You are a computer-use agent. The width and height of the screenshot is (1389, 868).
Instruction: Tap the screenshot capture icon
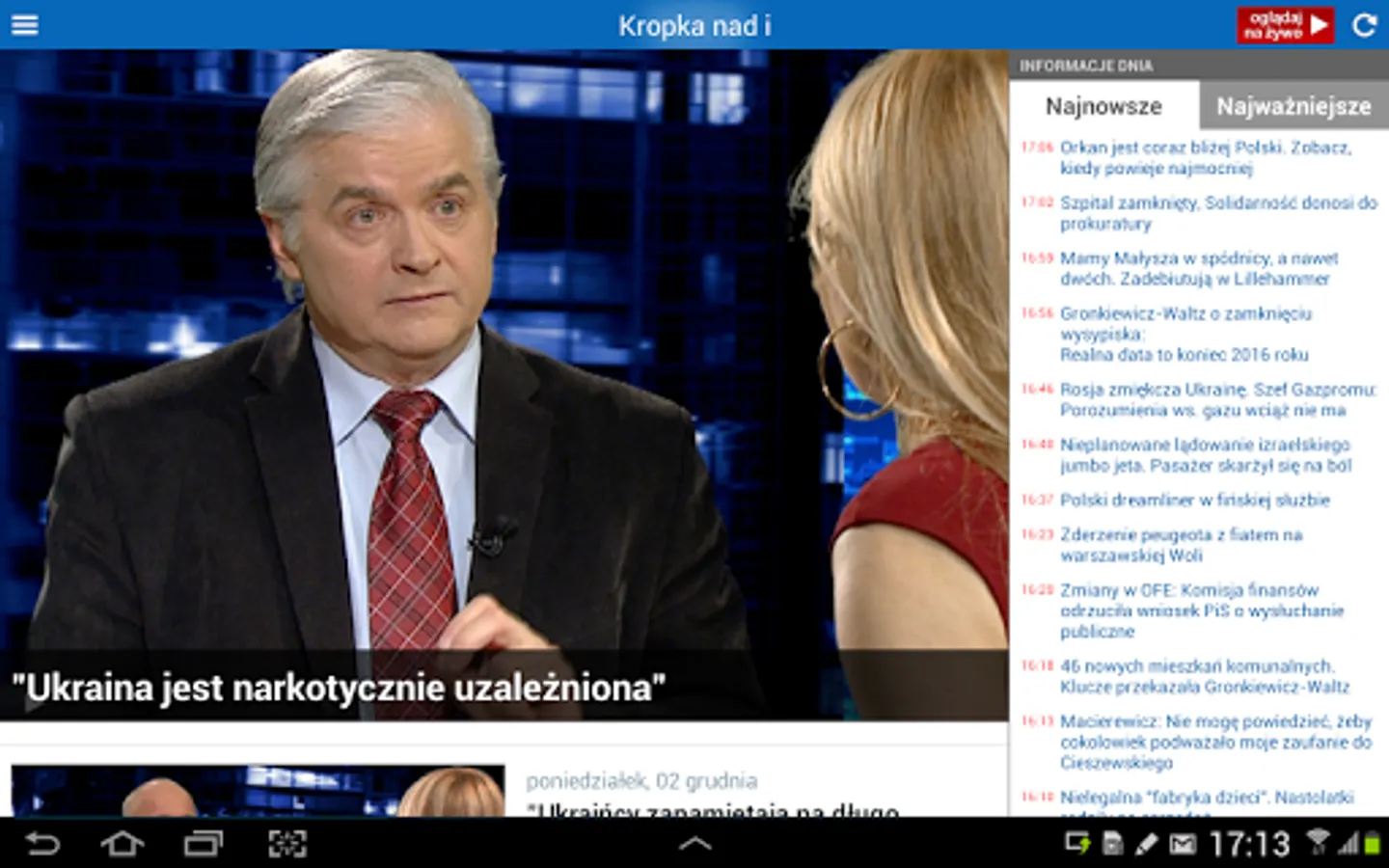click(286, 845)
